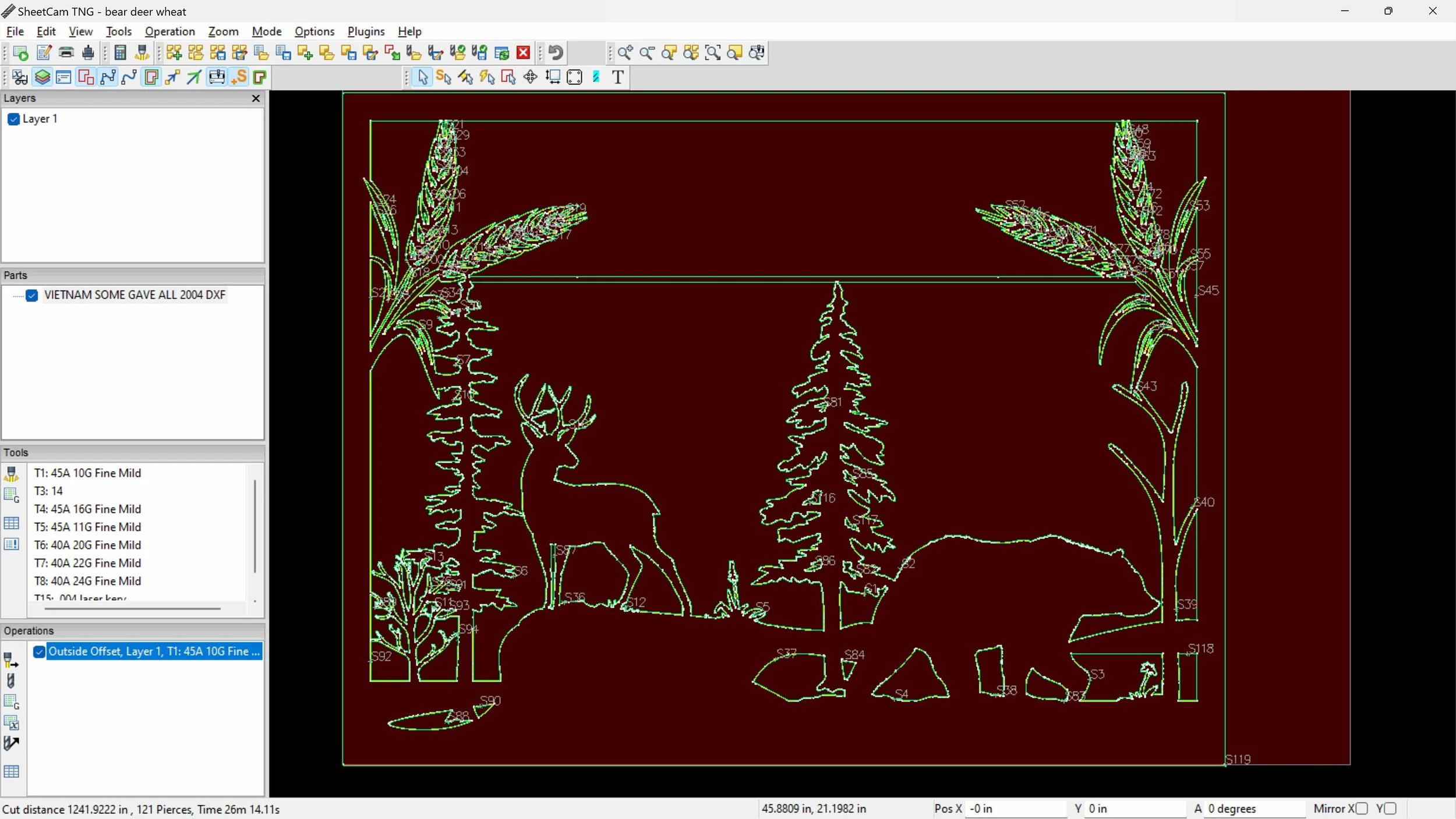1456x819 pixels.
Task: Select the text tool T icon
Action: pyautogui.click(x=618, y=77)
